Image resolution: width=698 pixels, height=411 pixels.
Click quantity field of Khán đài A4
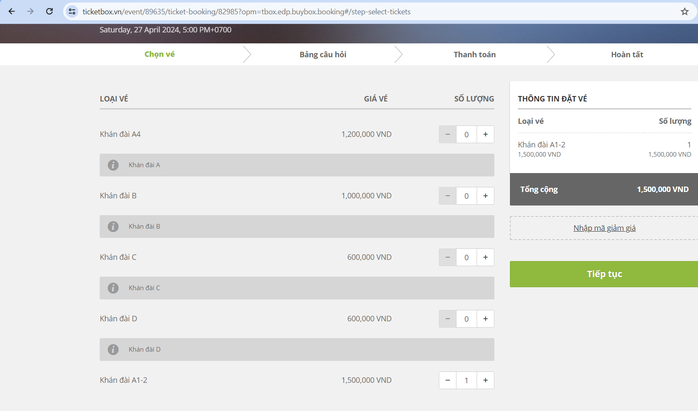[x=467, y=134]
